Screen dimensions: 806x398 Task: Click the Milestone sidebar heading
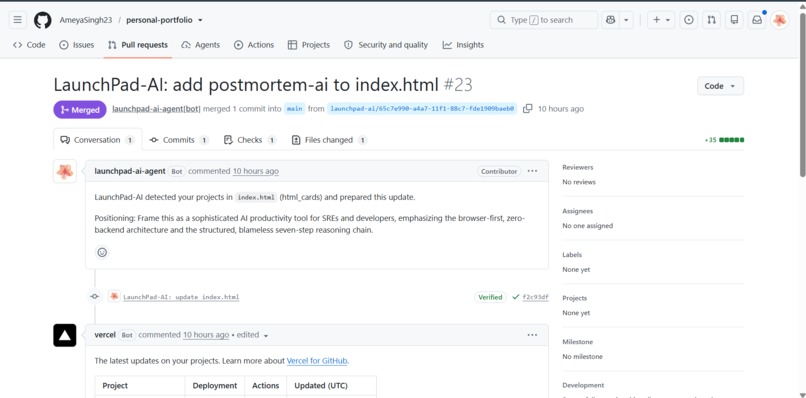[x=577, y=342]
